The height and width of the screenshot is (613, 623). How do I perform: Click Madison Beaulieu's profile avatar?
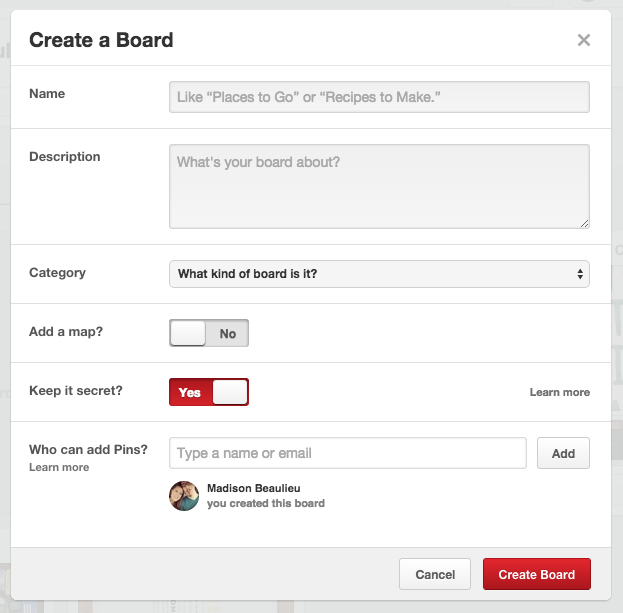pos(184,496)
